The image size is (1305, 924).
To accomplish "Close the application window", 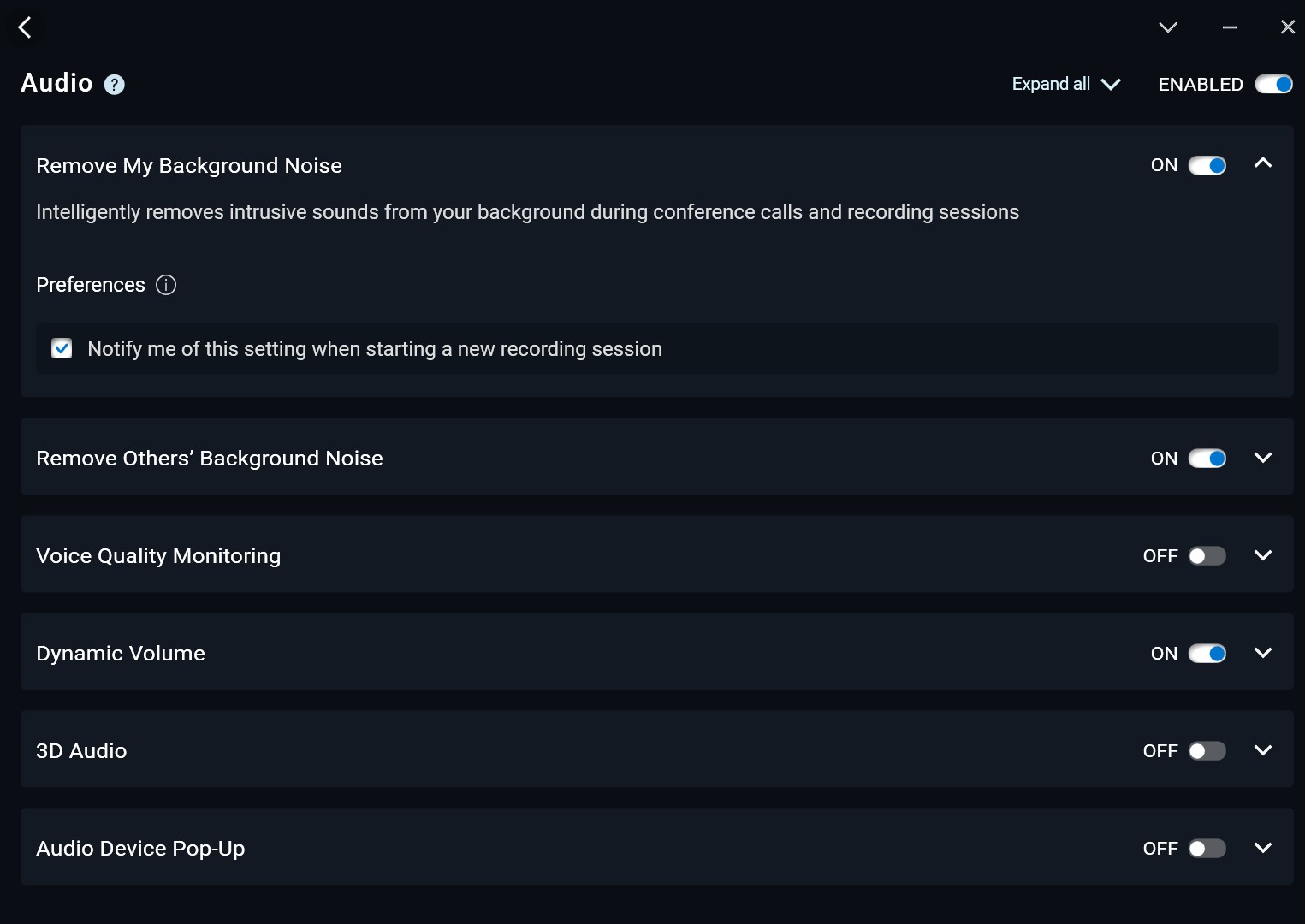I will tap(1287, 27).
